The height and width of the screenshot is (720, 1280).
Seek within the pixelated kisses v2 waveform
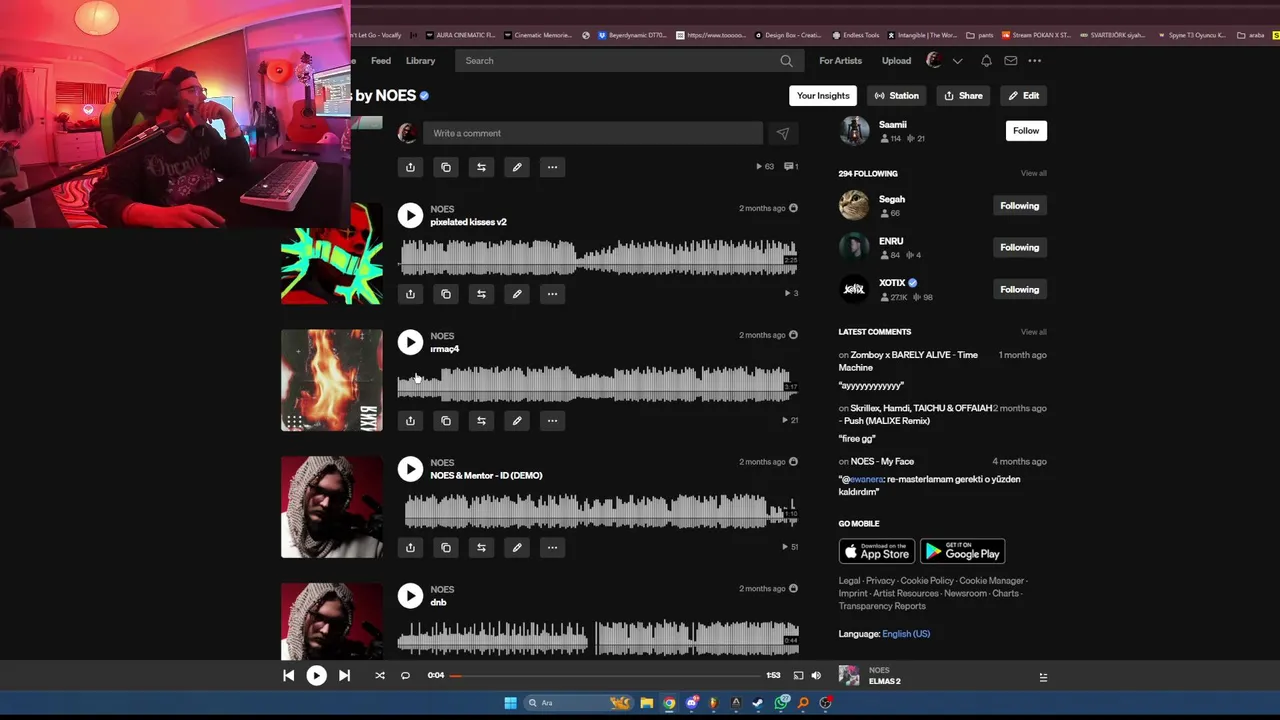coord(598,257)
